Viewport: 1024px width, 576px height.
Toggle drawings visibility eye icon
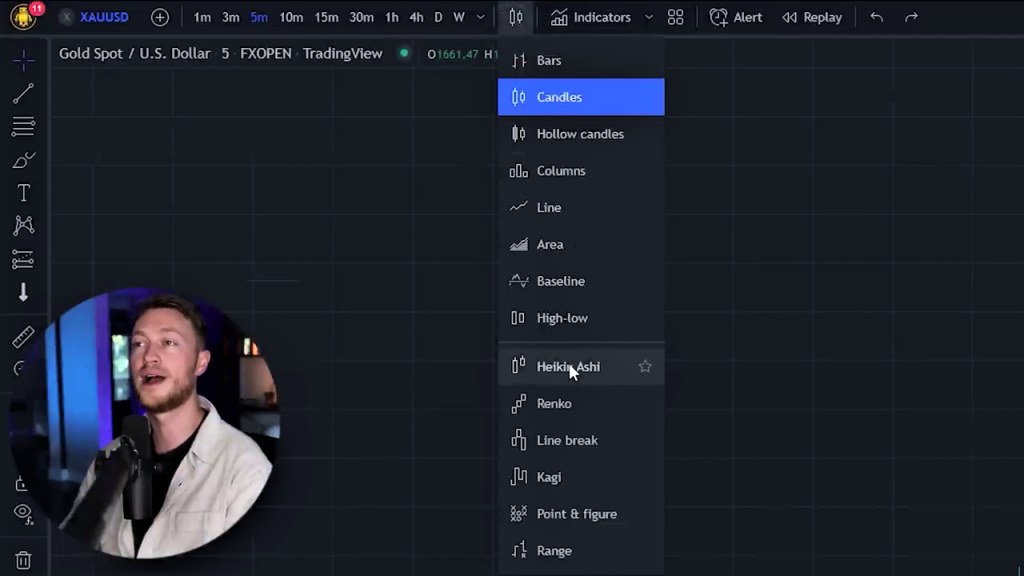tap(23, 513)
